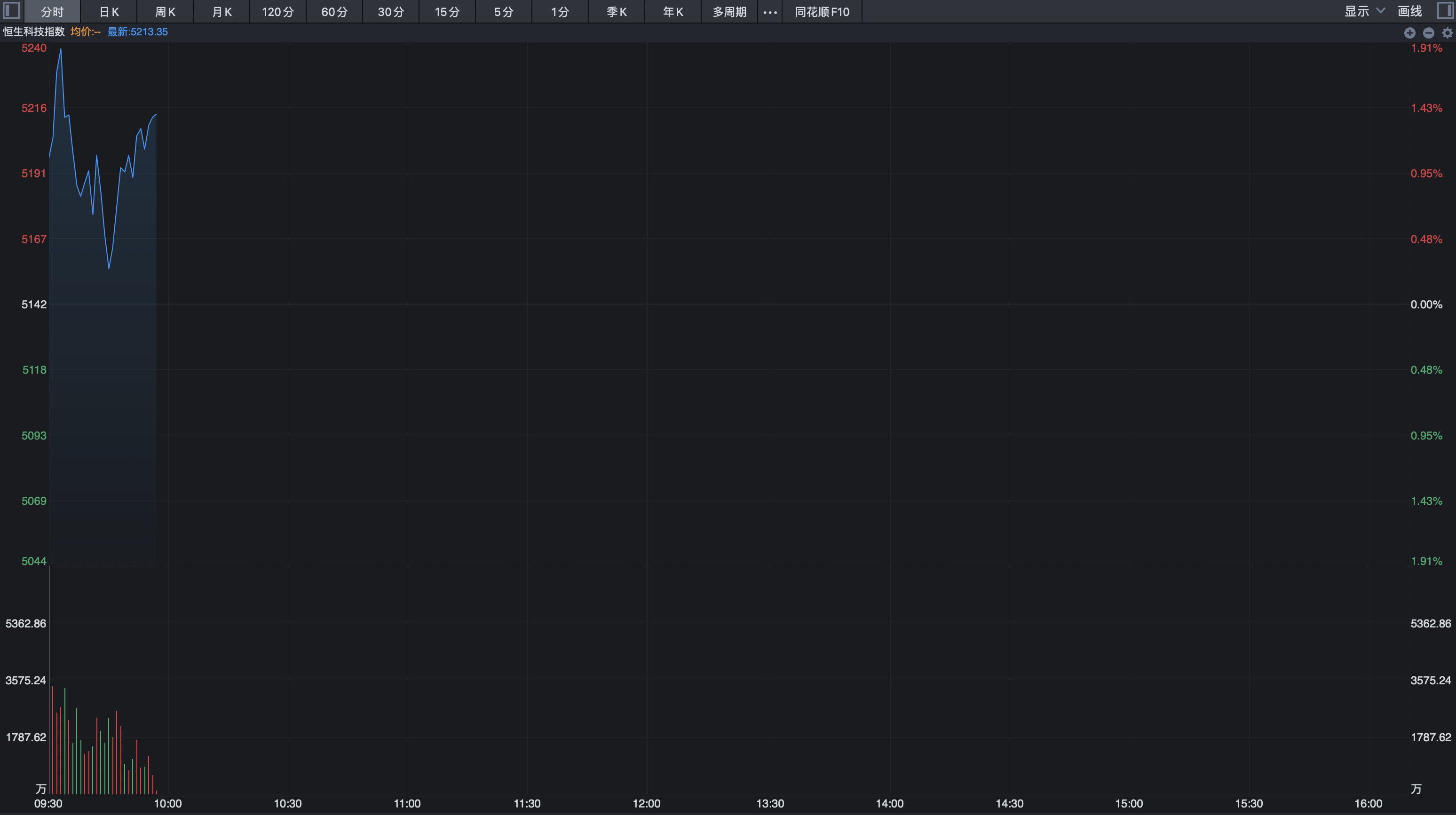Click the plus zoom-in chart icon
This screenshot has width=1456, height=815.
pos(1409,33)
